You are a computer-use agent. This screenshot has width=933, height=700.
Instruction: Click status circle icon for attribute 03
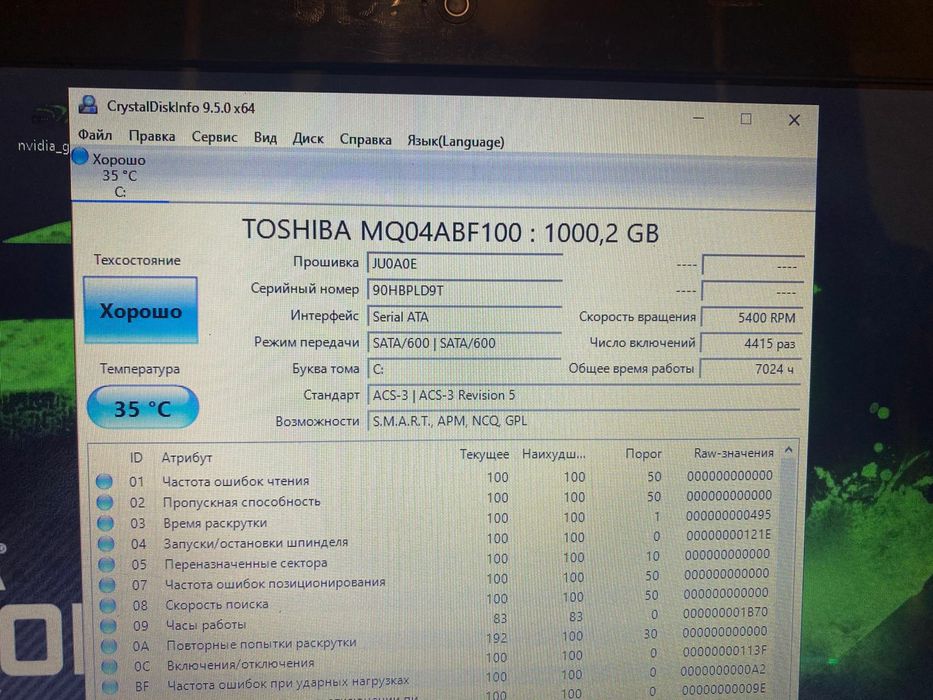coord(105,523)
